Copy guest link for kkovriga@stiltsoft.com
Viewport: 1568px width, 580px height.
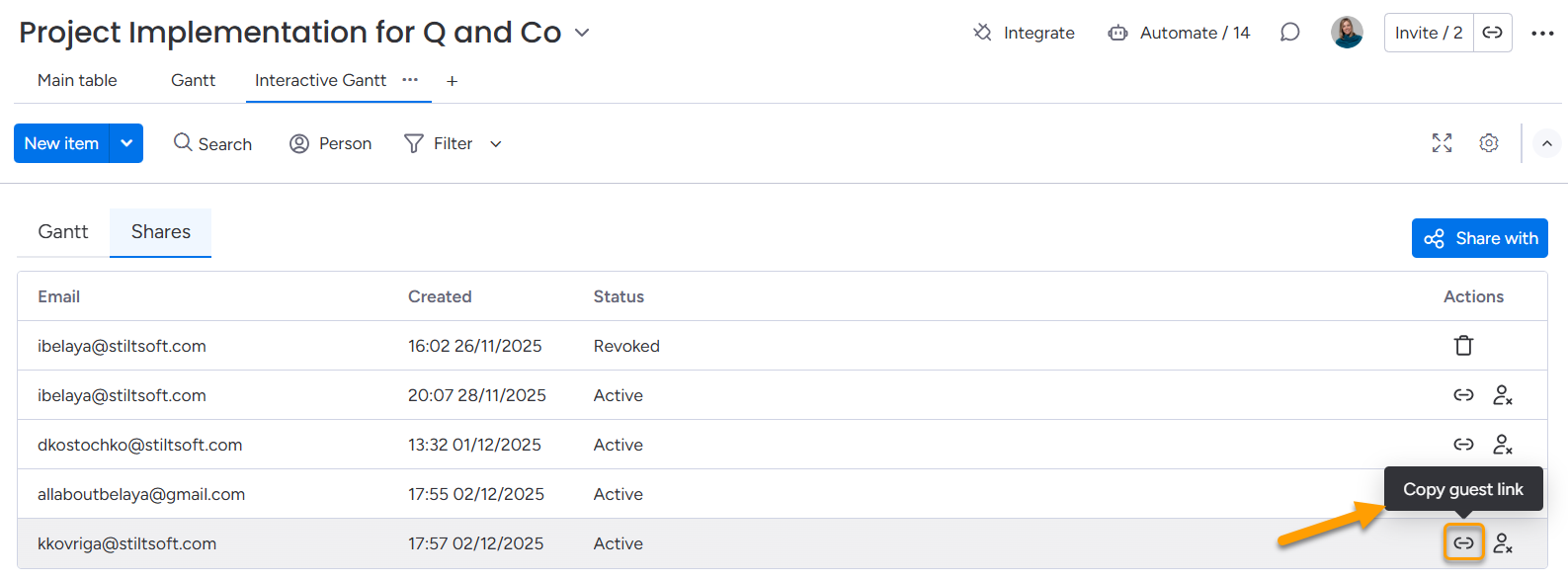pos(1463,543)
